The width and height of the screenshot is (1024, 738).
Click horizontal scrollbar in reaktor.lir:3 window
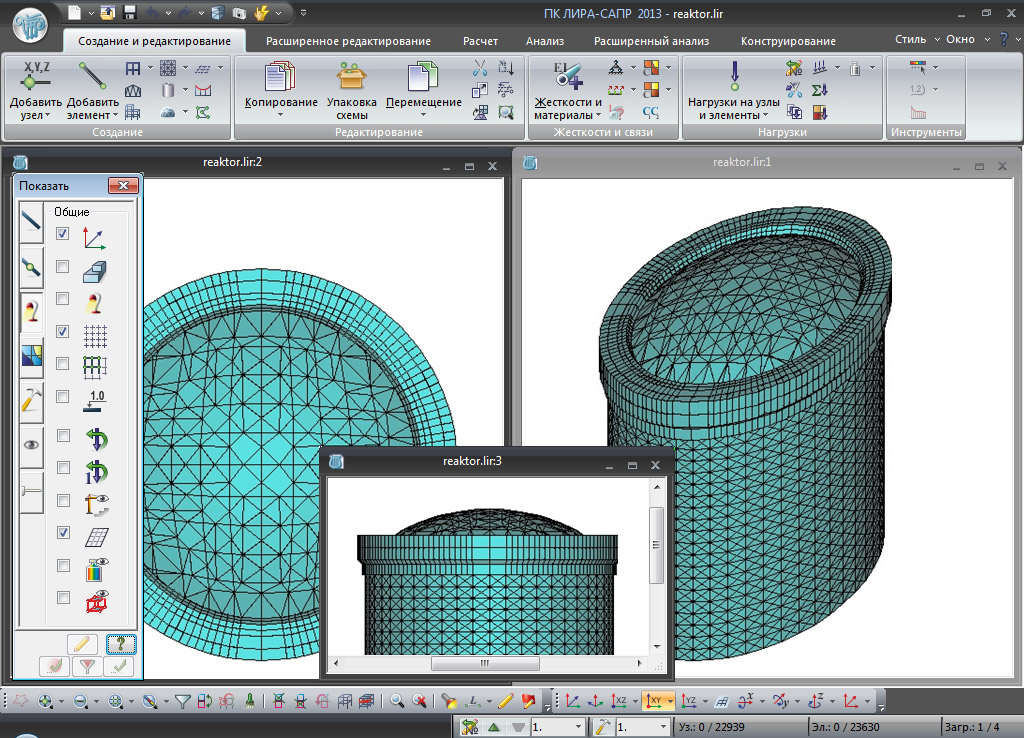485,663
